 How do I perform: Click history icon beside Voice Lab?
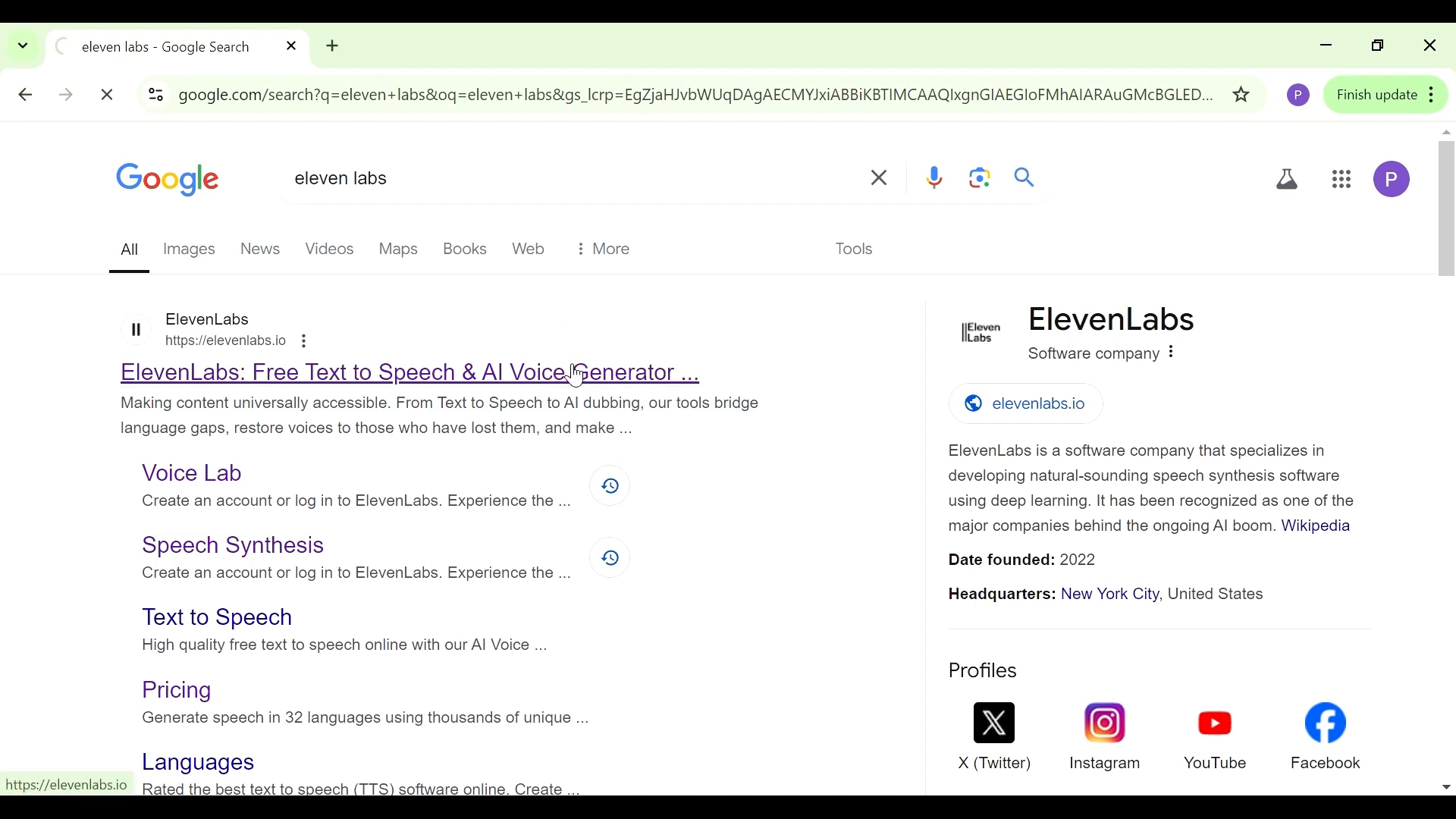[611, 487]
